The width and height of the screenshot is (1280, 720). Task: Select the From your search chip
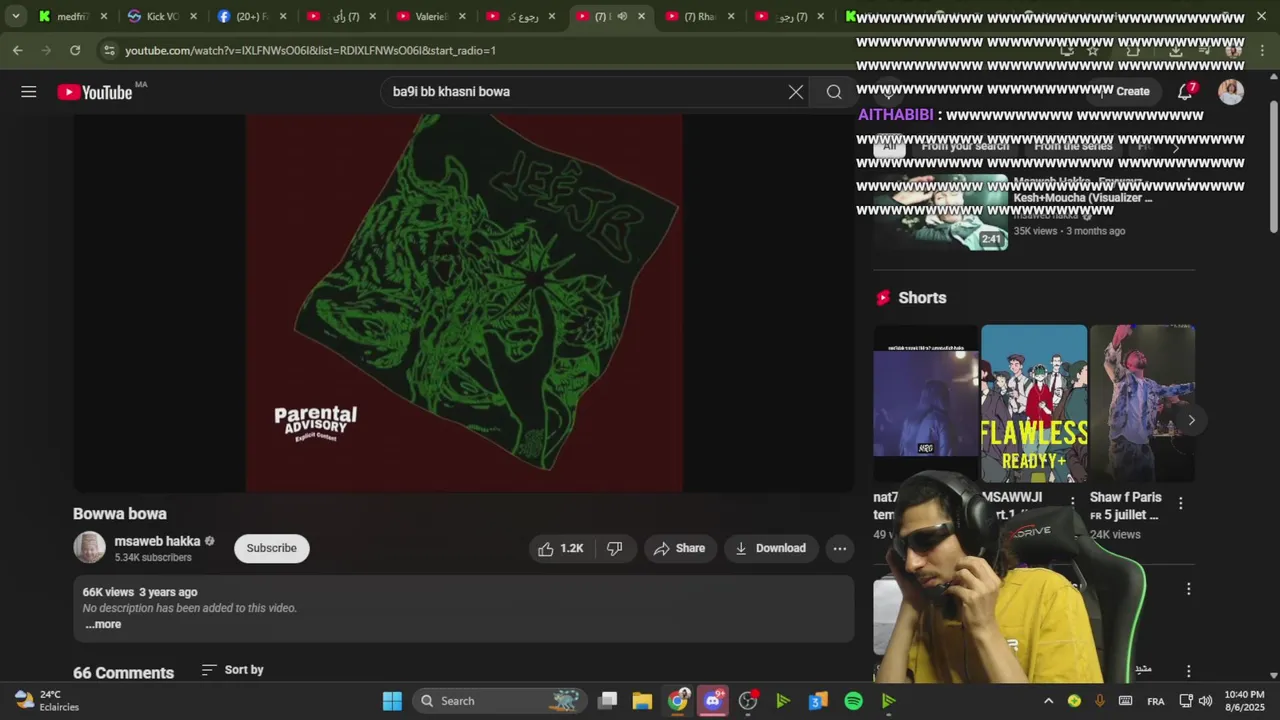tap(965, 146)
